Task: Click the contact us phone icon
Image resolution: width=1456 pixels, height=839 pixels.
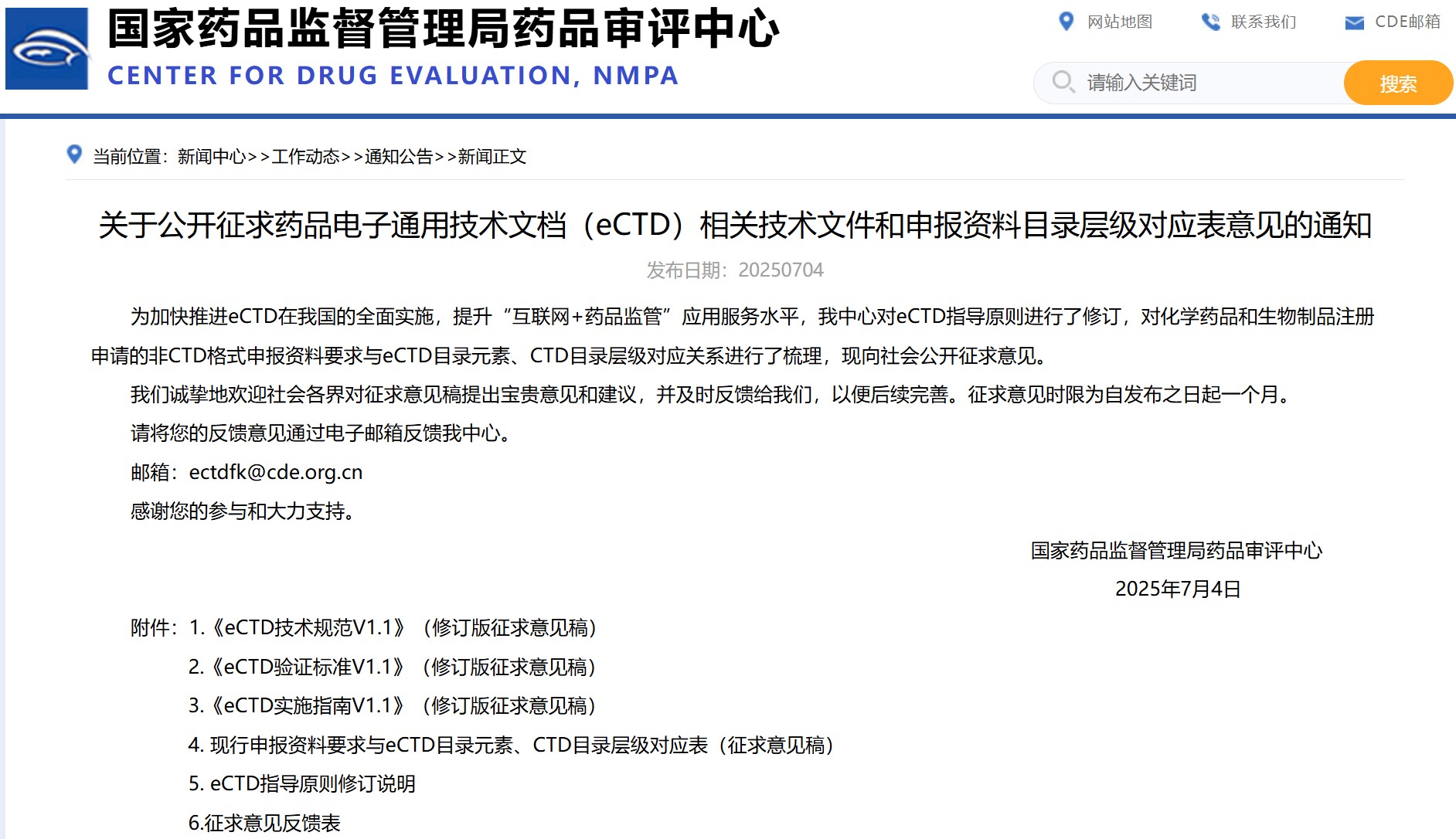Action: [1210, 22]
